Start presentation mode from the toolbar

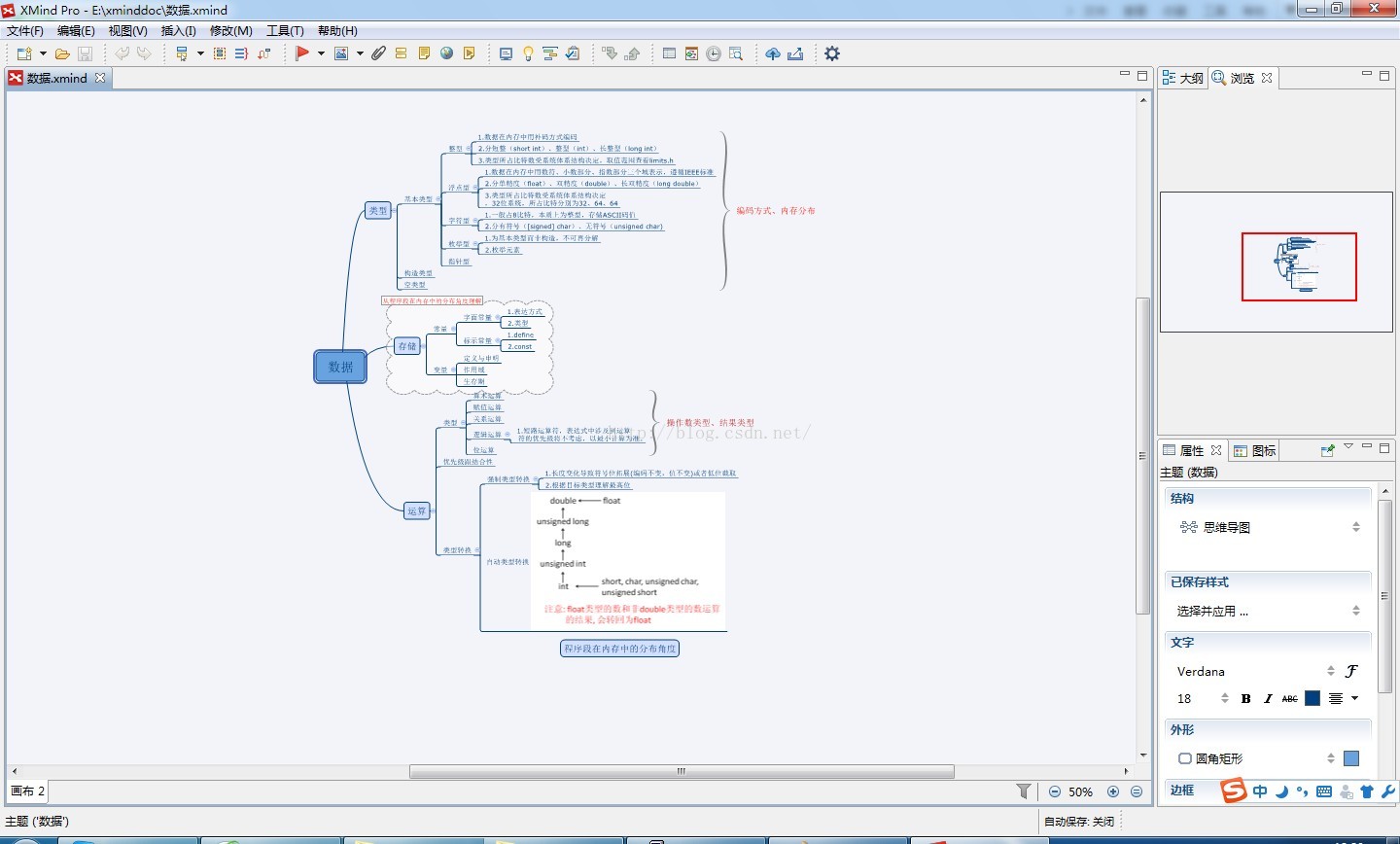point(506,53)
